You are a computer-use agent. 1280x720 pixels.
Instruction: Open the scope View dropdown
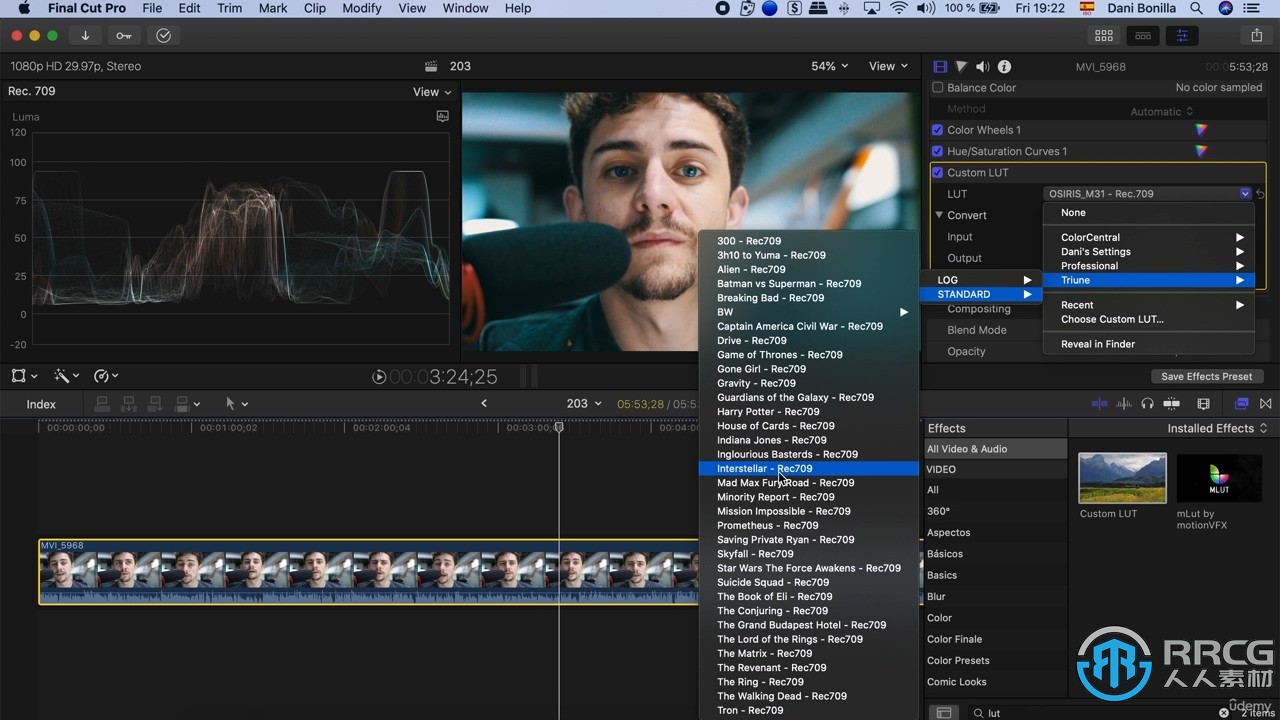coord(432,92)
